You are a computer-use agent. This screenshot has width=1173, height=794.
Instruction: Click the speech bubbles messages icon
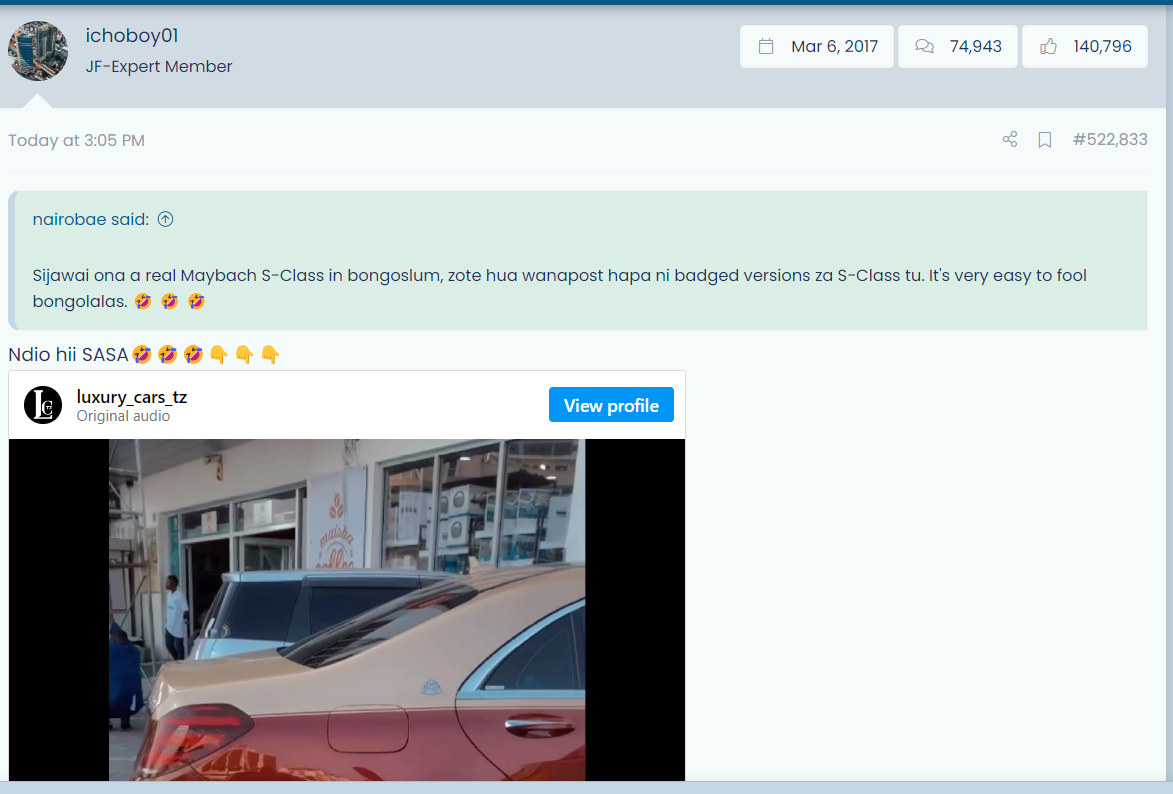(x=925, y=46)
